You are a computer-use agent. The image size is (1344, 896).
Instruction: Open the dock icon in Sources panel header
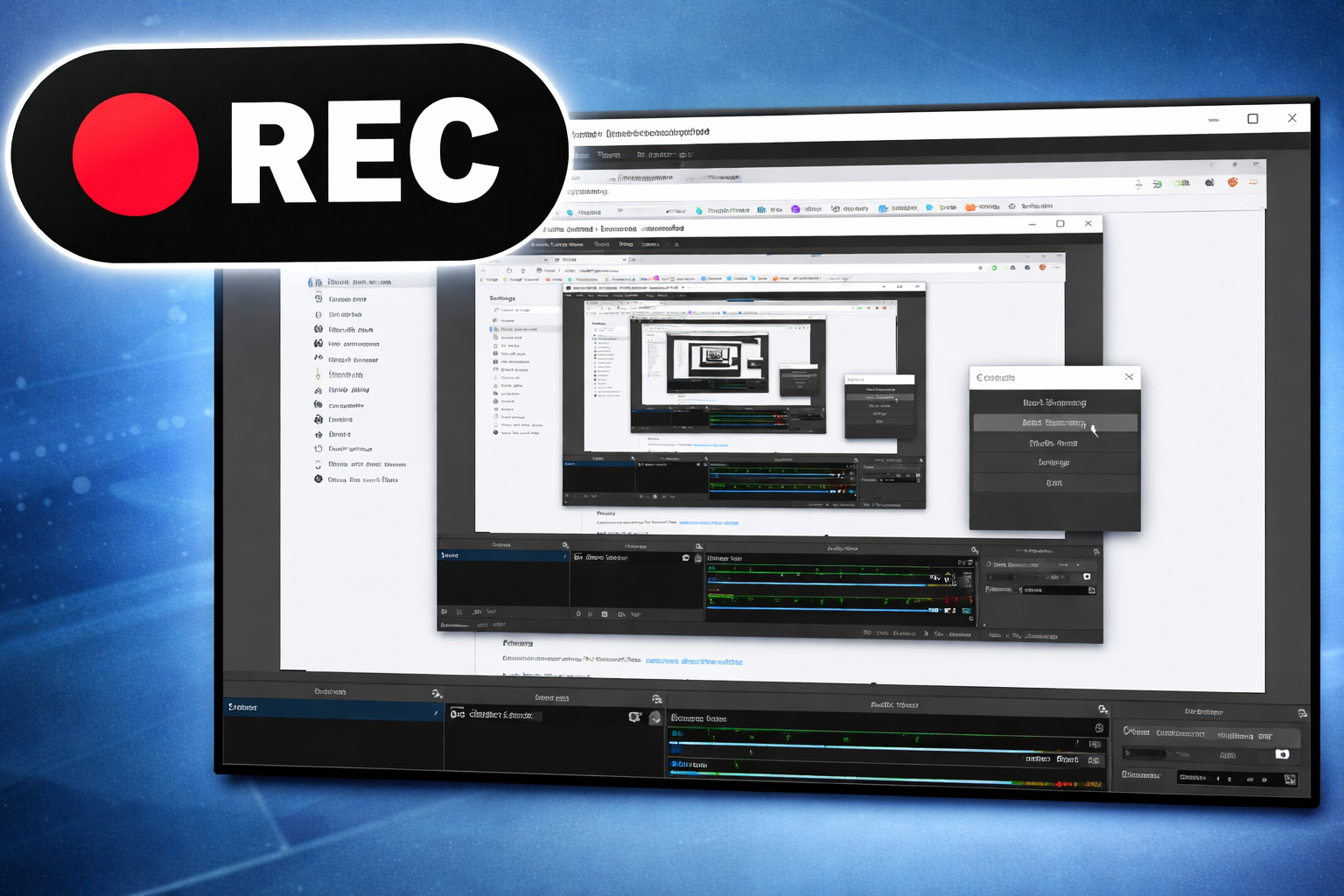tap(657, 699)
